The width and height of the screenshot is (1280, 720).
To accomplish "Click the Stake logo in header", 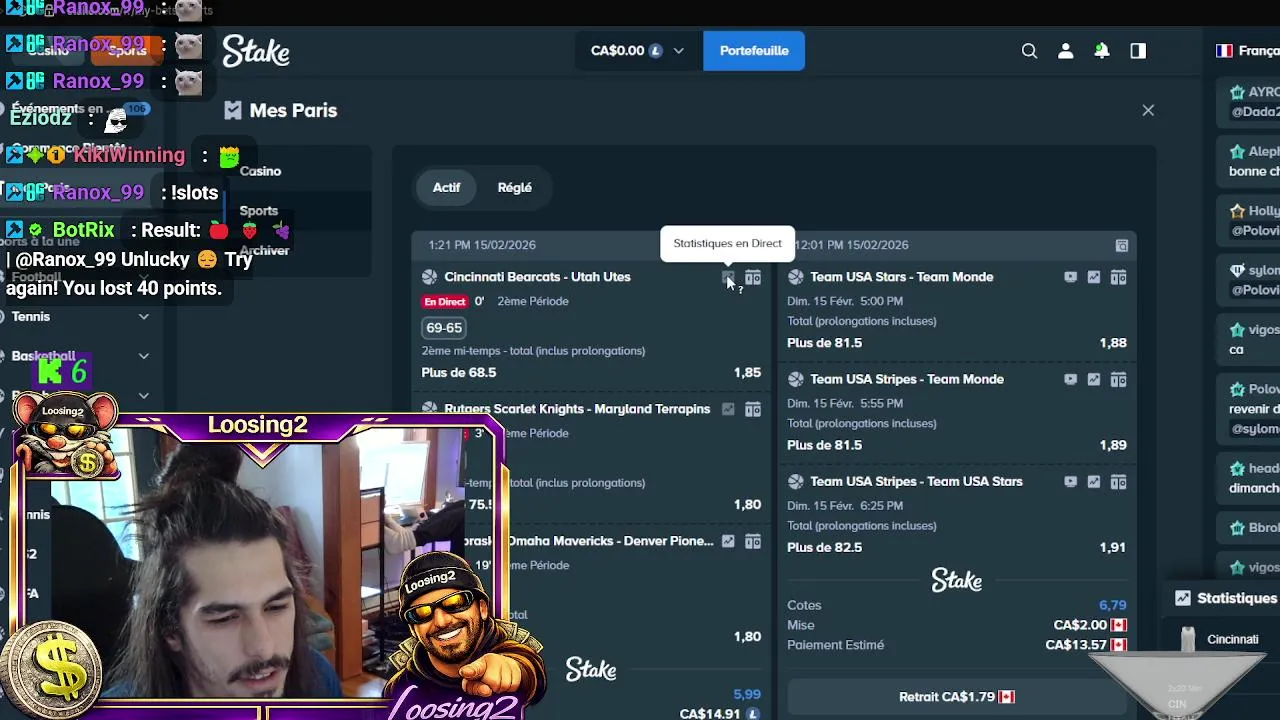I will [256, 51].
